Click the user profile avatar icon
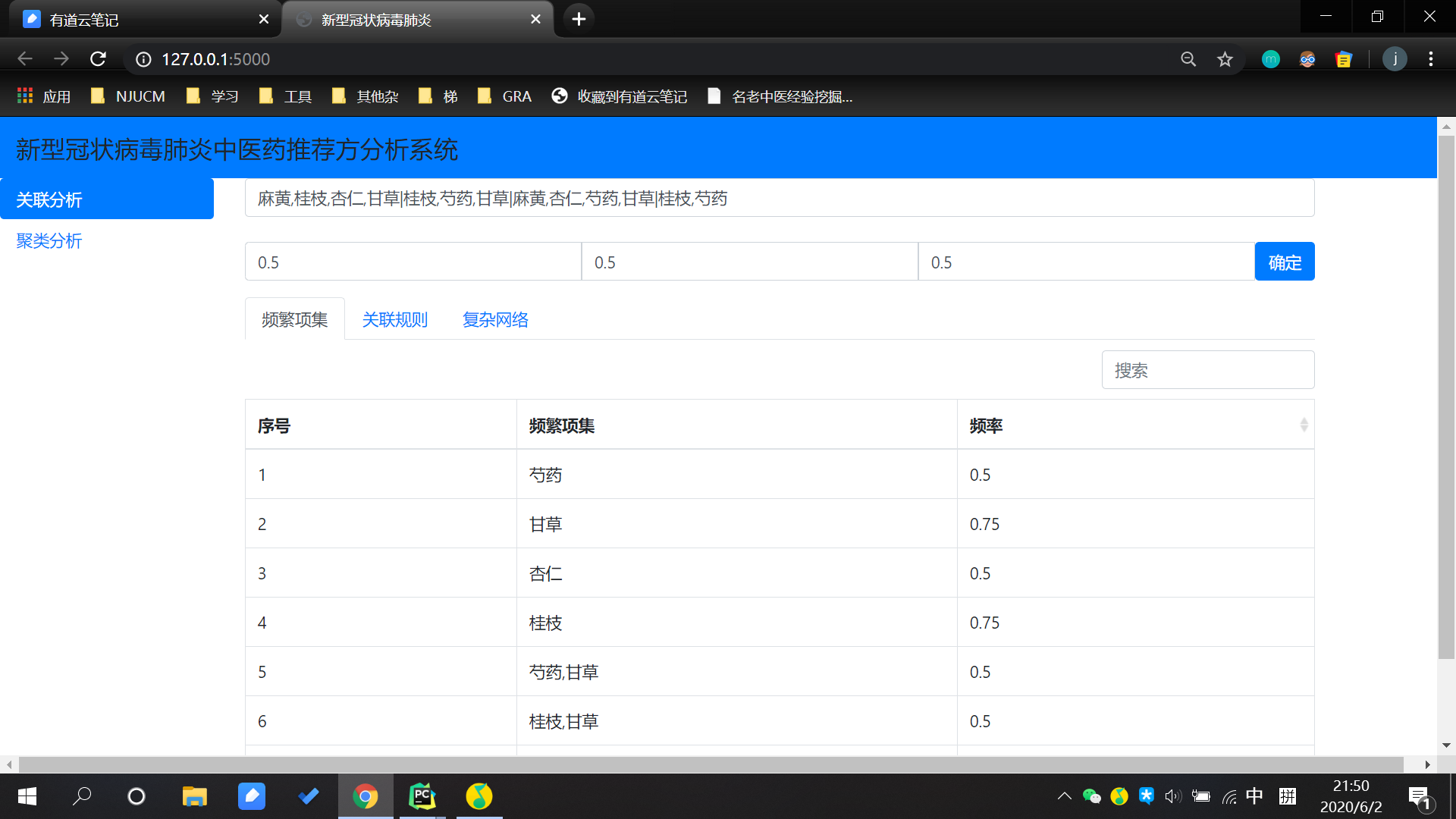Screen dimensions: 1456x819 tap(1395, 59)
